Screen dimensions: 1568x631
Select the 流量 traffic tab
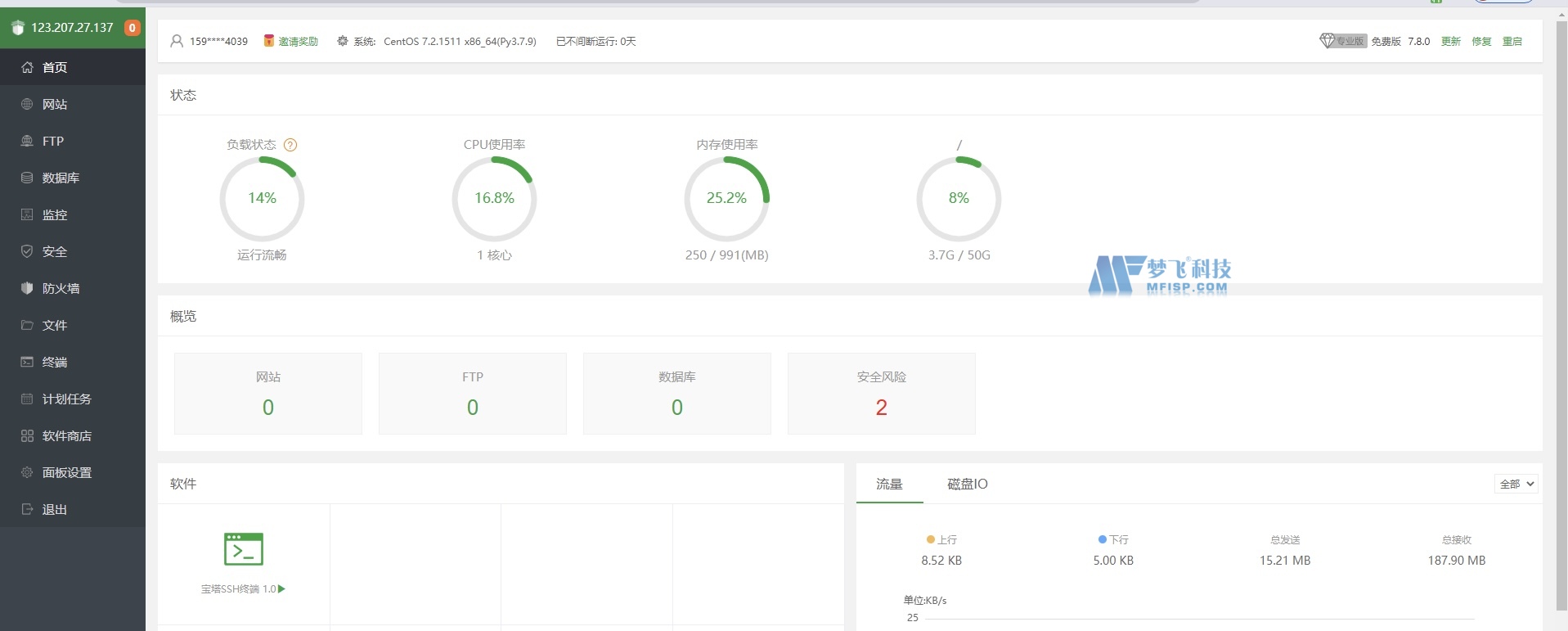point(889,484)
